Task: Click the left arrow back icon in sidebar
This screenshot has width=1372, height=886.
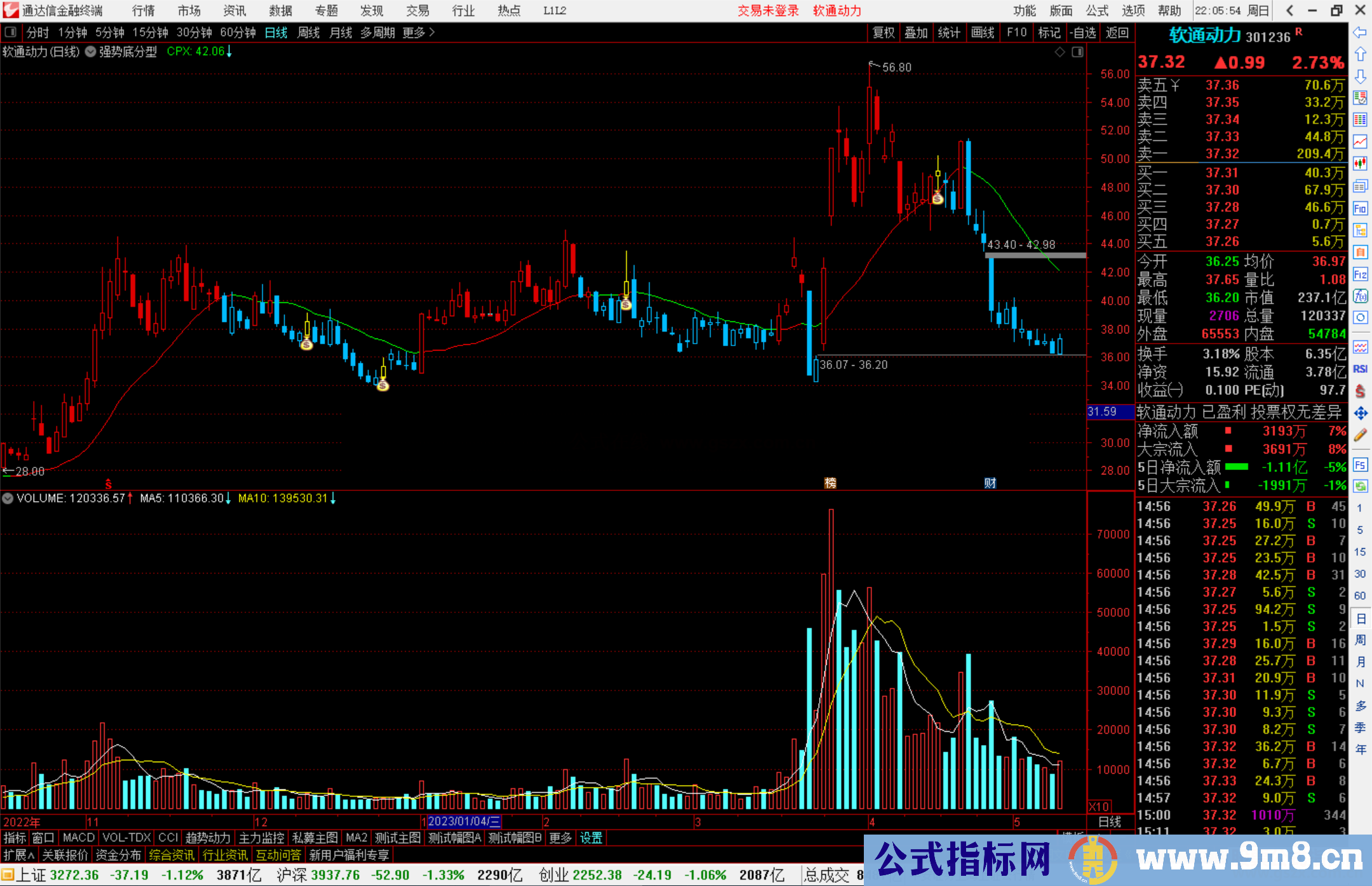Action: coord(1360,32)
